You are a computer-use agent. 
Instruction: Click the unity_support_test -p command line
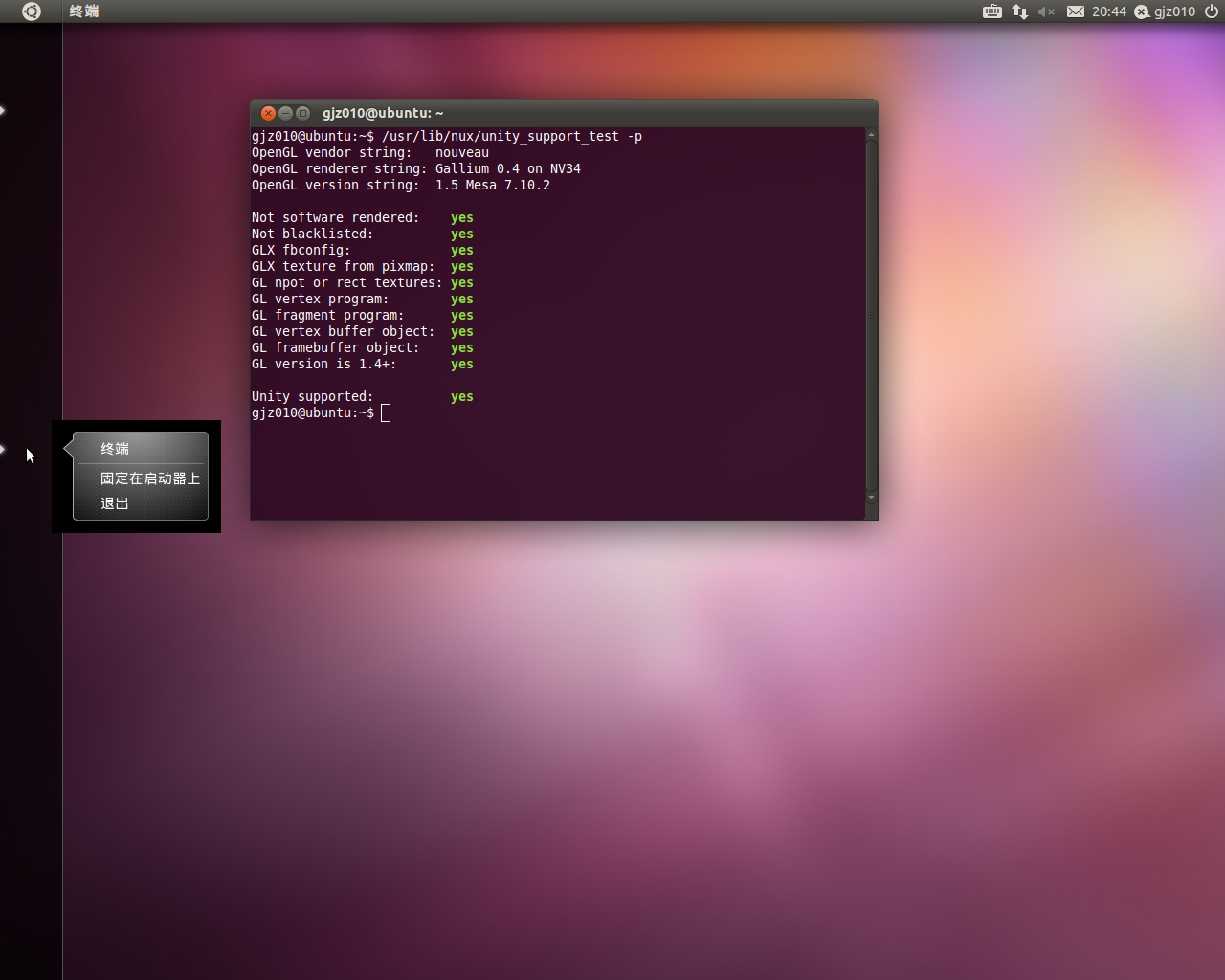pyautogui.click(x=447, y=137)
